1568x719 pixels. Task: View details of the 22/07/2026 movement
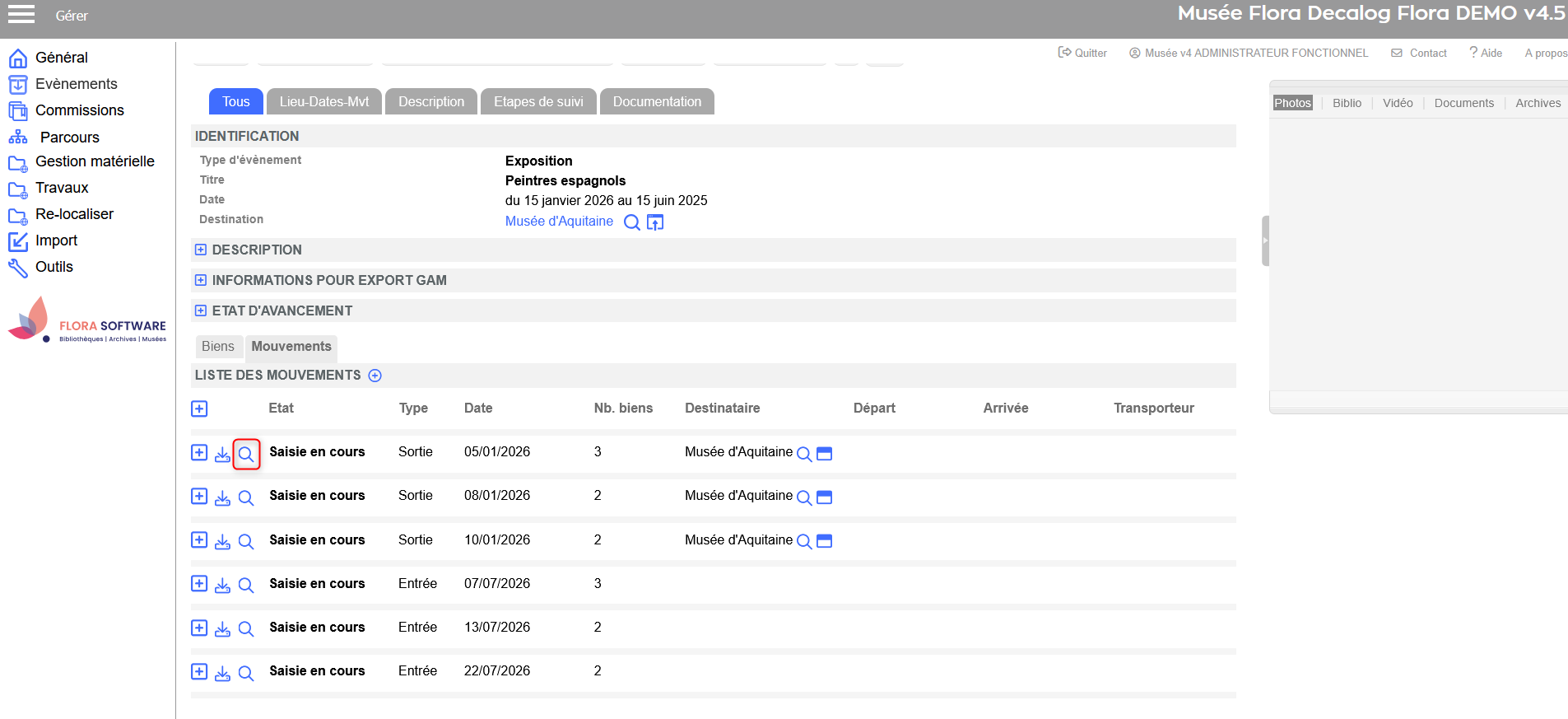(x=246, y=673)
